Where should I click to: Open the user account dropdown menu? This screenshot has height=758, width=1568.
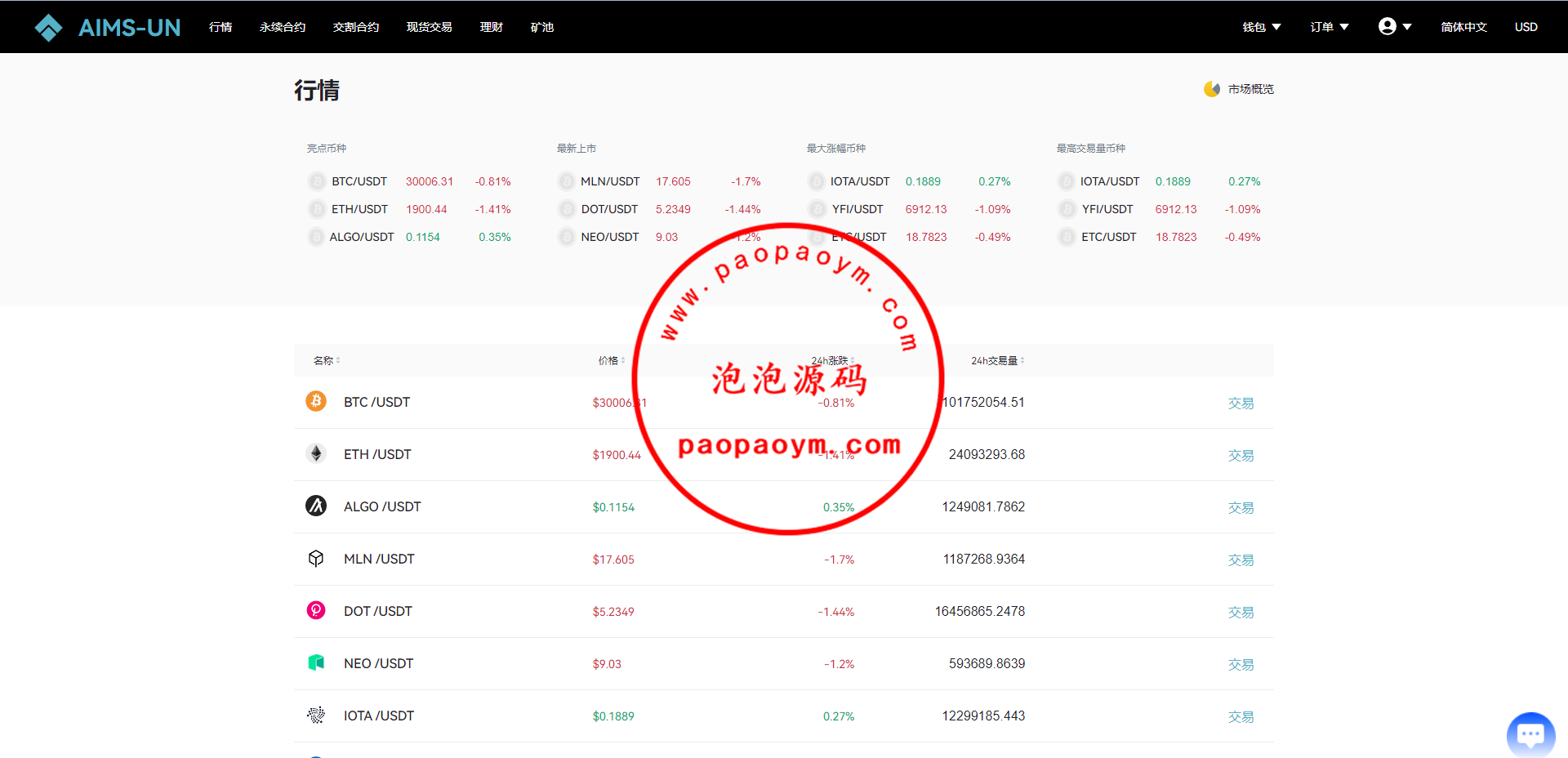pos(1395,27)
